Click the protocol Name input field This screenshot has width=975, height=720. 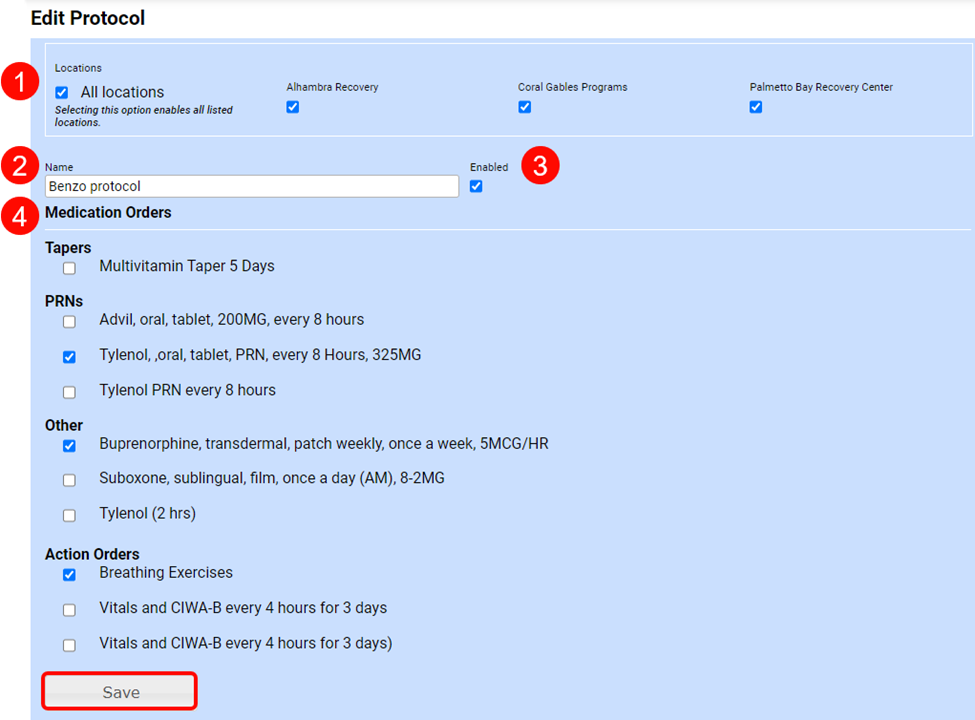coord(251,186)
